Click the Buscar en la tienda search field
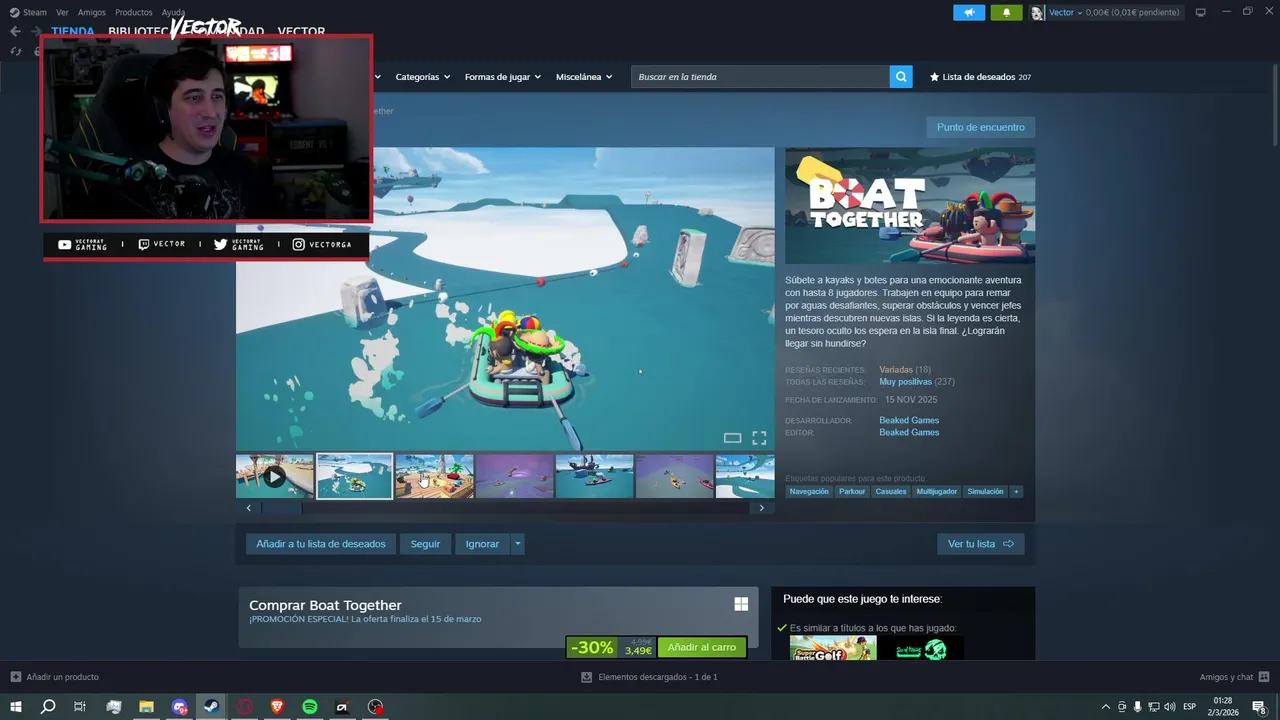Screen dimensions: 1280x720 tap(760, 77)
